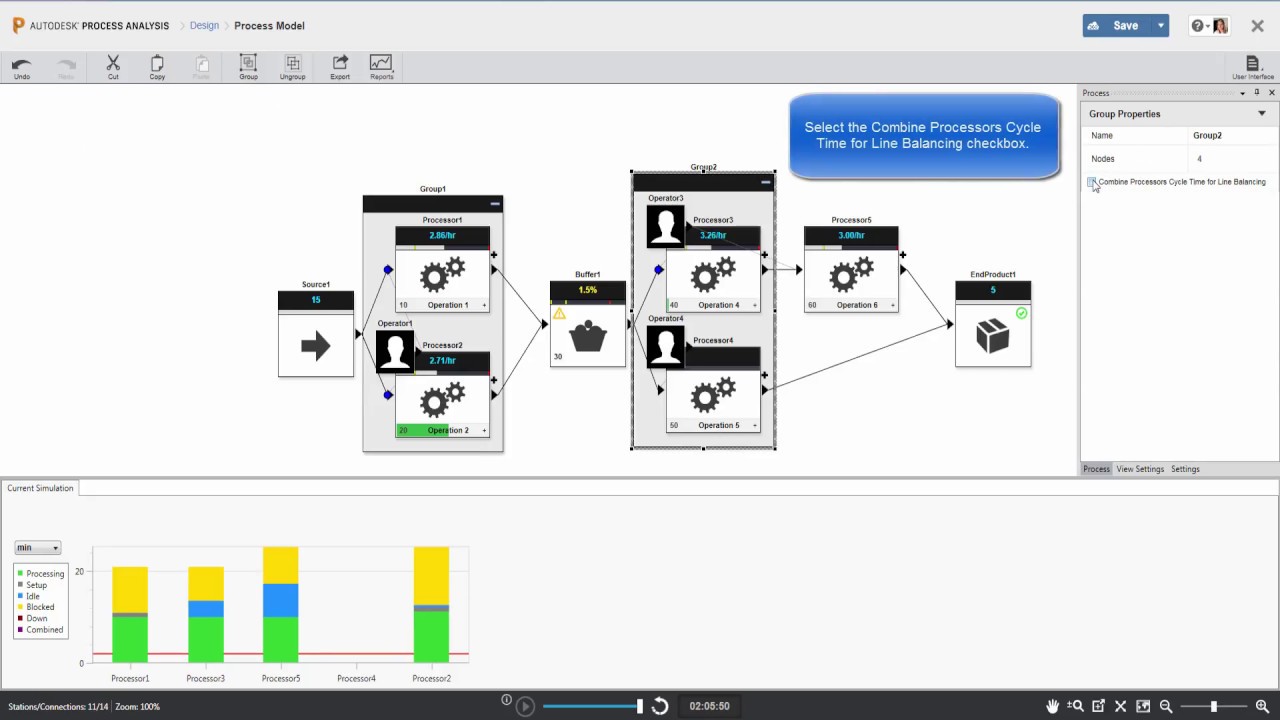Select the Operator4 person icon
This screenshot has height=720, width=1280.
click(666, 346)
